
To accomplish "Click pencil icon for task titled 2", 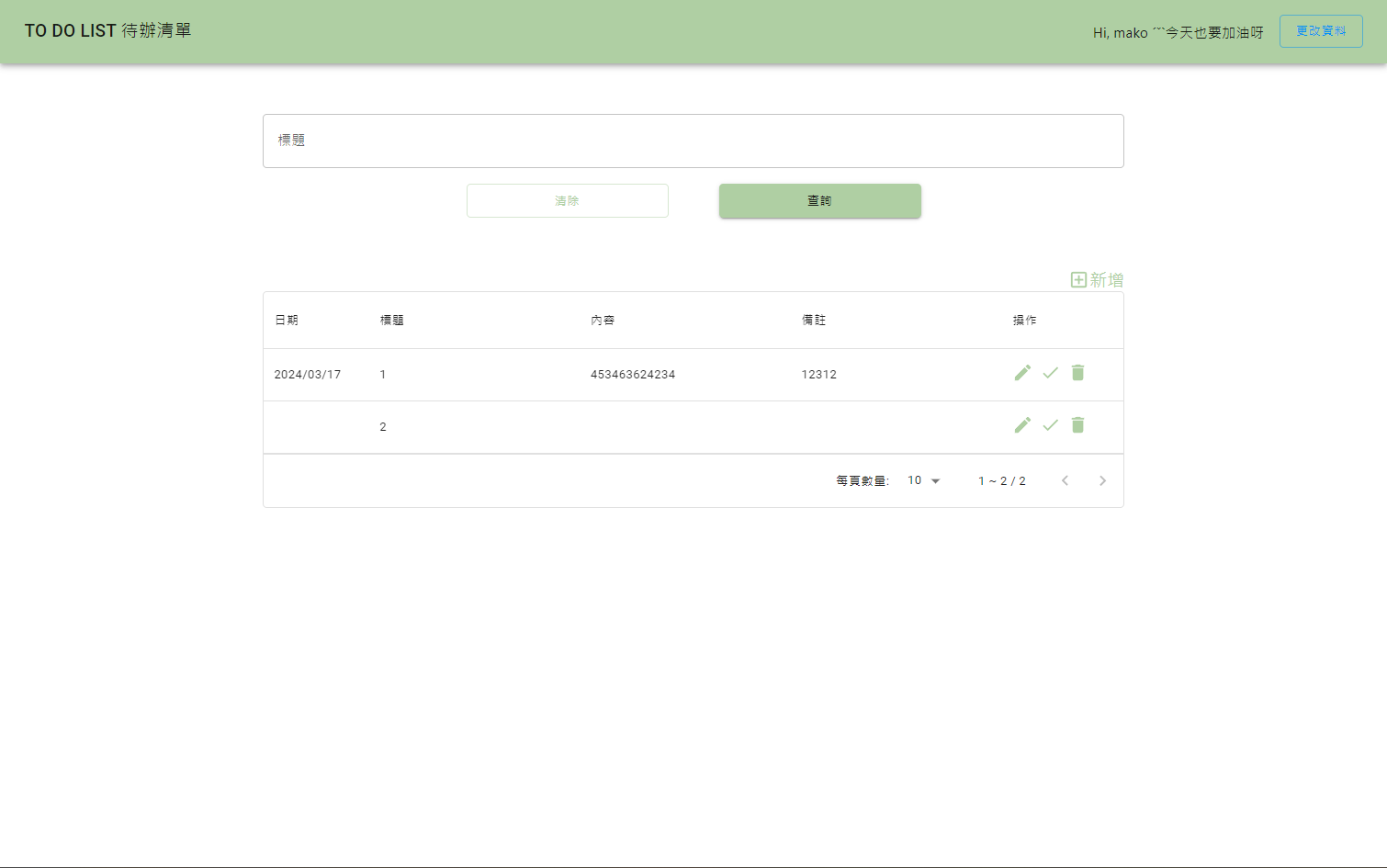I will coord(1022,425).
